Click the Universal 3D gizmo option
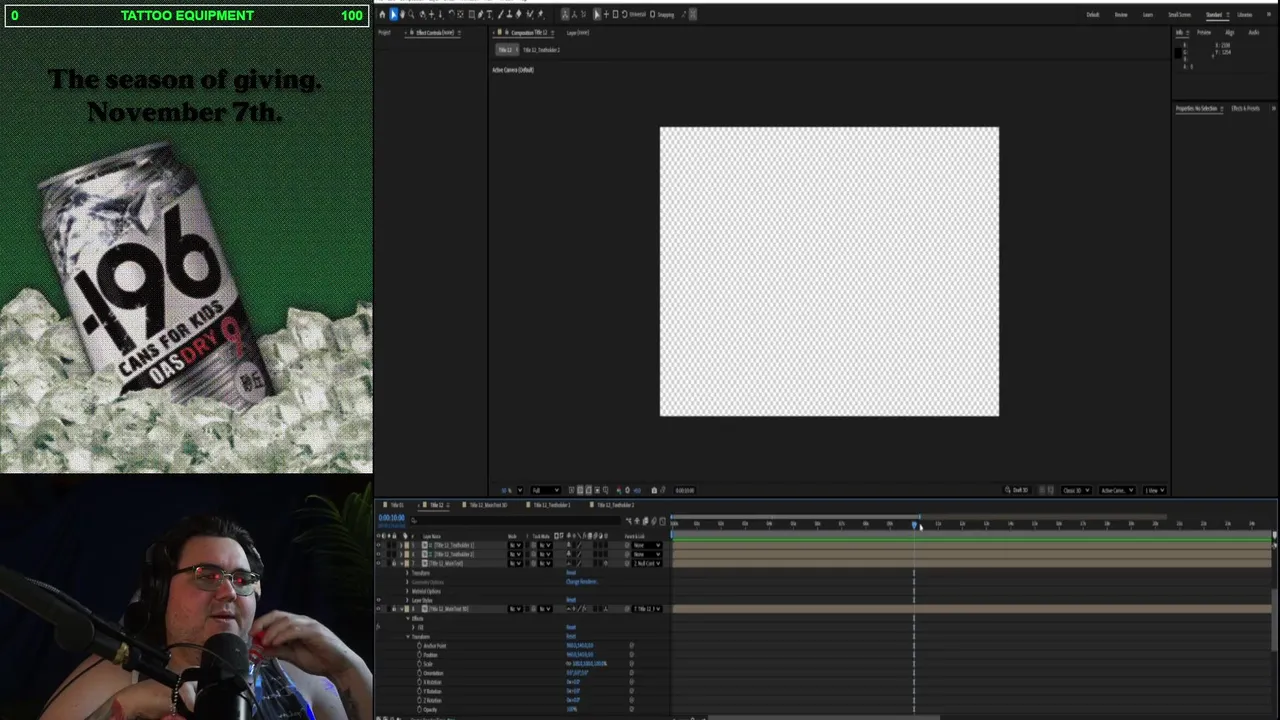Image resolution: width=1280 pixels, height=720 pixels. pos(638,14)
